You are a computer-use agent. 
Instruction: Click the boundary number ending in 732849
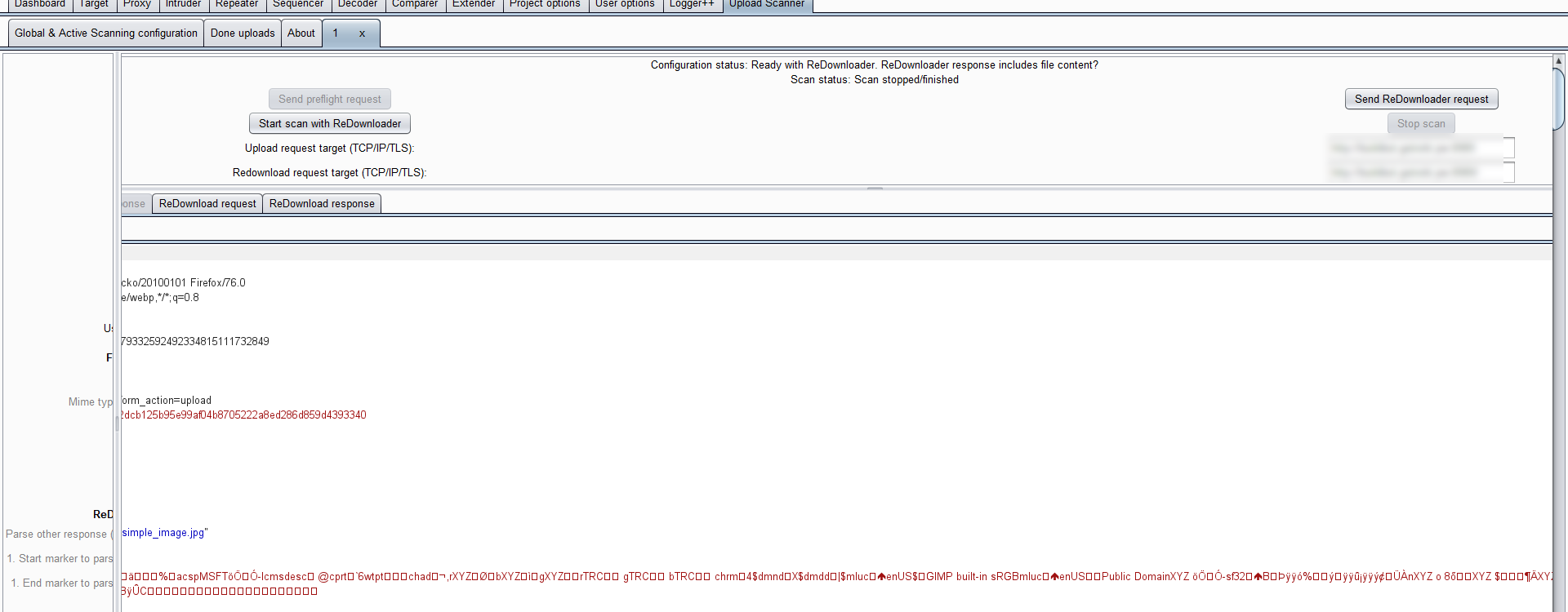pos(195,342)
